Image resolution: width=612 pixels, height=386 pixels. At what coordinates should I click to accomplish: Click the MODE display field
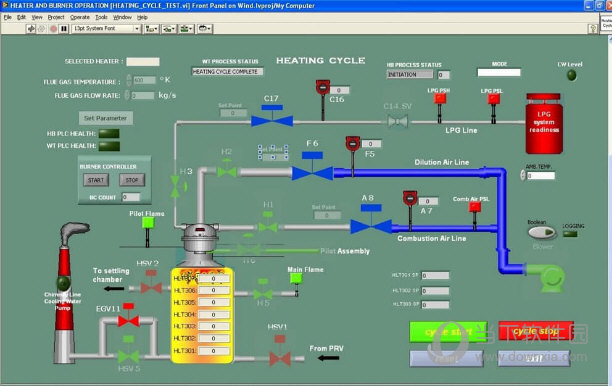[x=499, y=72]
